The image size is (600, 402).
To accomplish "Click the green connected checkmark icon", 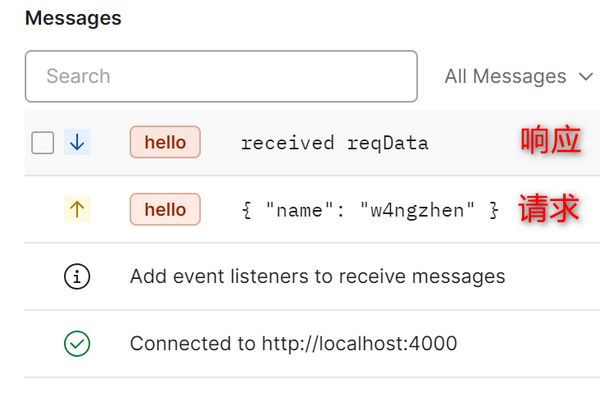I will coord(77,344).
